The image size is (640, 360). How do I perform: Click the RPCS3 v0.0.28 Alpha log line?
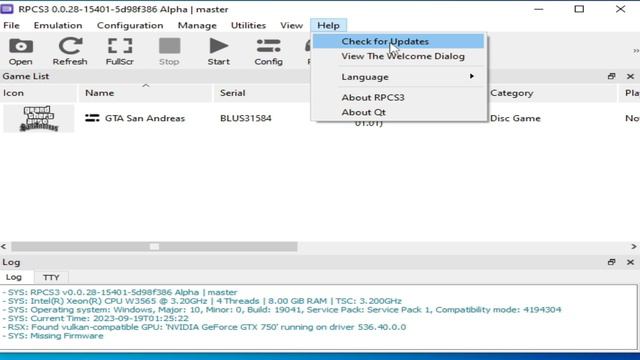click(x=120, y=292)
